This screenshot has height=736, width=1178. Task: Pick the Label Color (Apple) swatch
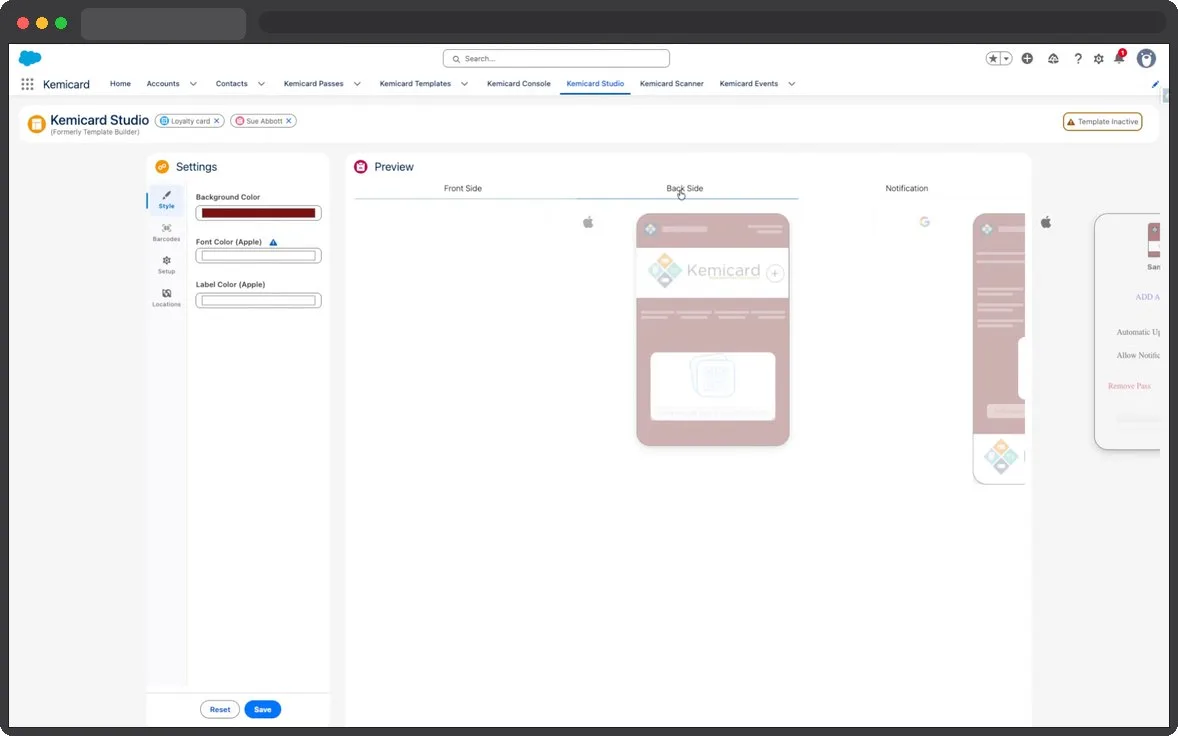[258, 300]
